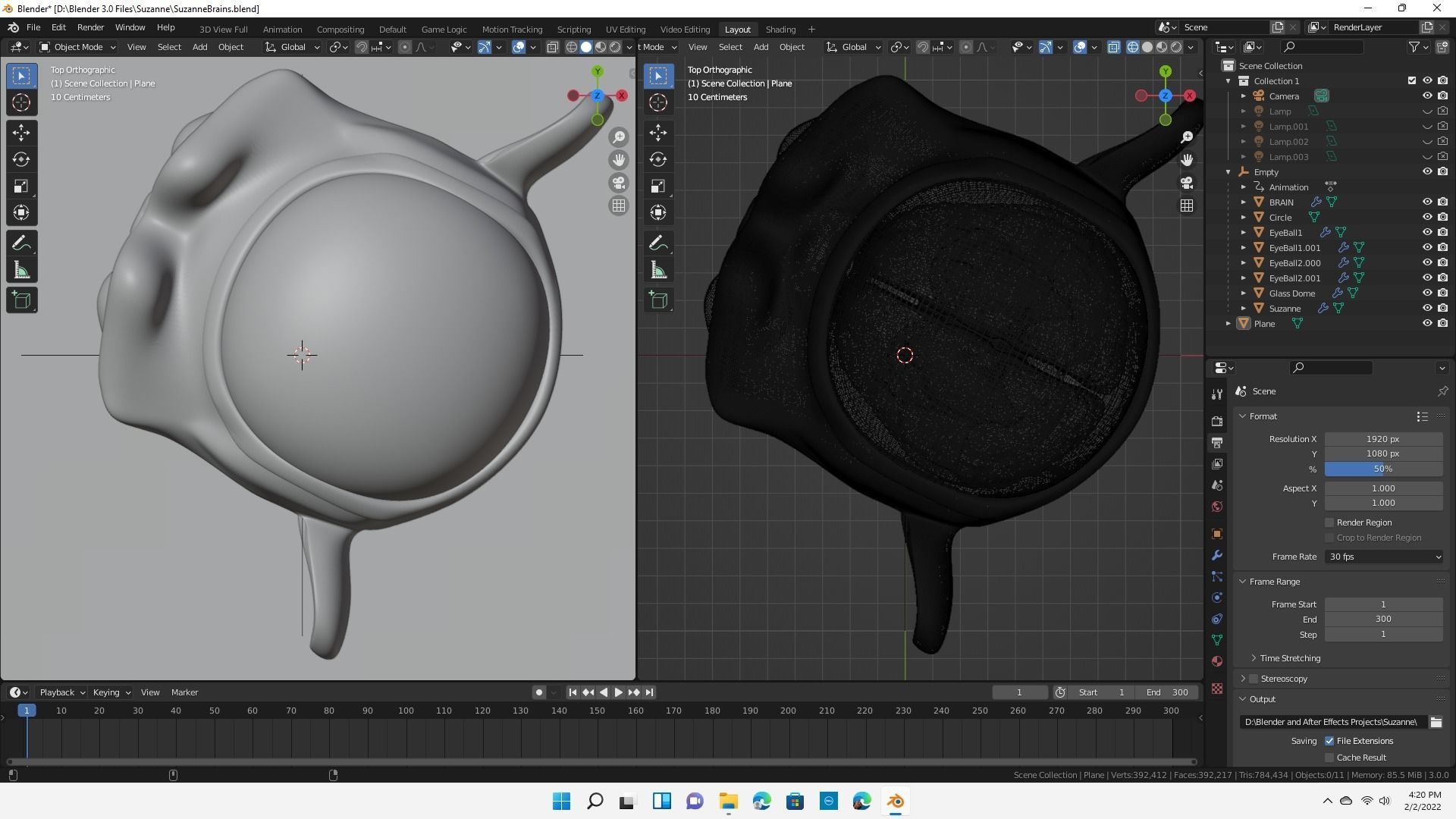The height and width of the screenshot is (819, 1456).
Task: Open the Physics properties tab
Action: pyautogui.click(x=1217, y=598)
